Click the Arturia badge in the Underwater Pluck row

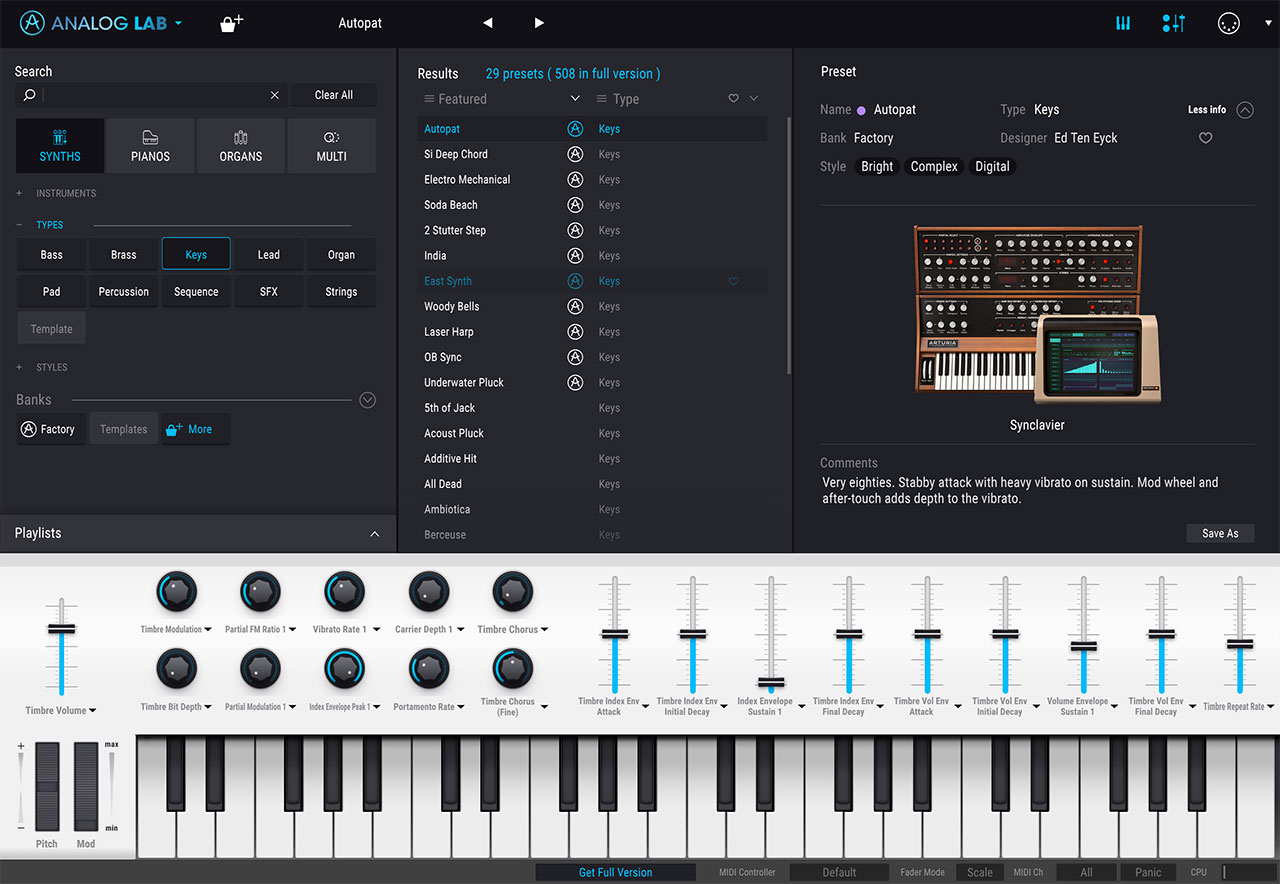pos(575,382)
